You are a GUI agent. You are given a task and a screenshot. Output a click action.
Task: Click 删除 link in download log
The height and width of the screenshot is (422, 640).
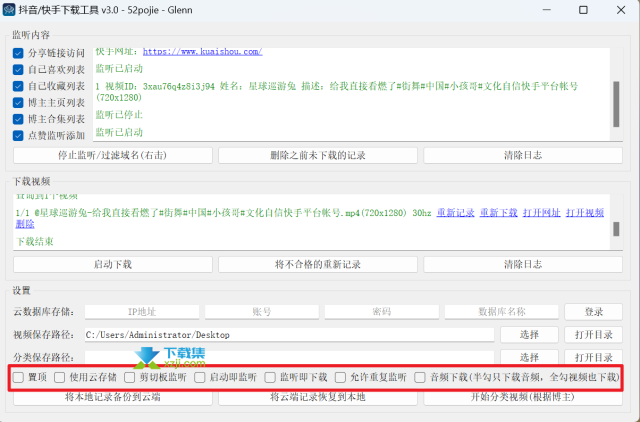pos(25,224)
